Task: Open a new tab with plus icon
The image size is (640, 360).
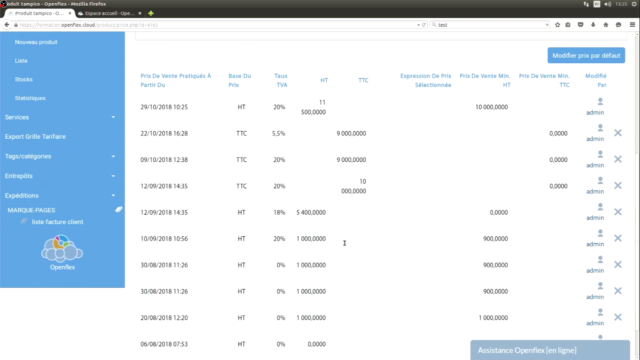Action: 151,13
